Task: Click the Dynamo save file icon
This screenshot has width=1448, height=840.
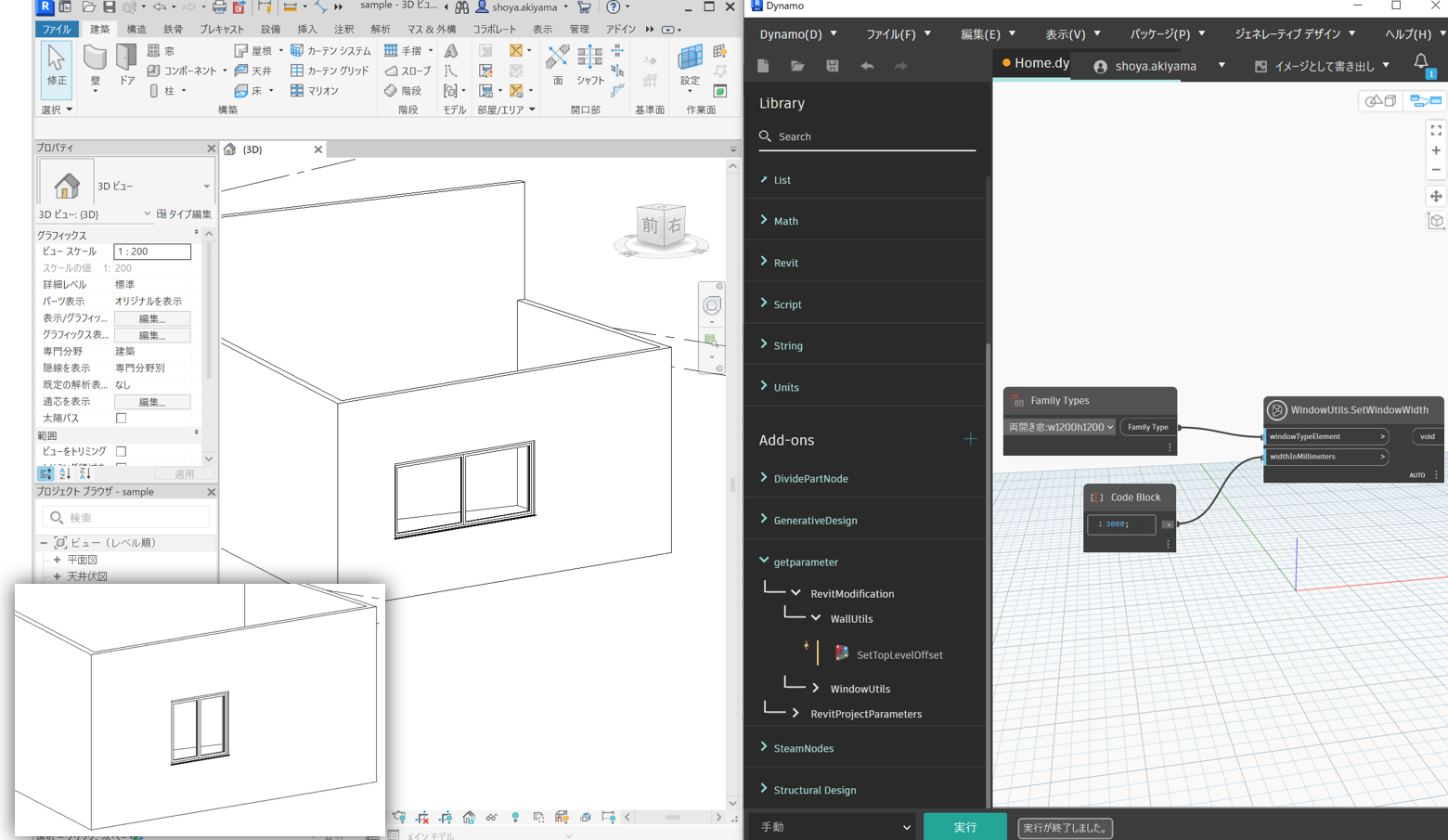Action: tap(832, 66)
